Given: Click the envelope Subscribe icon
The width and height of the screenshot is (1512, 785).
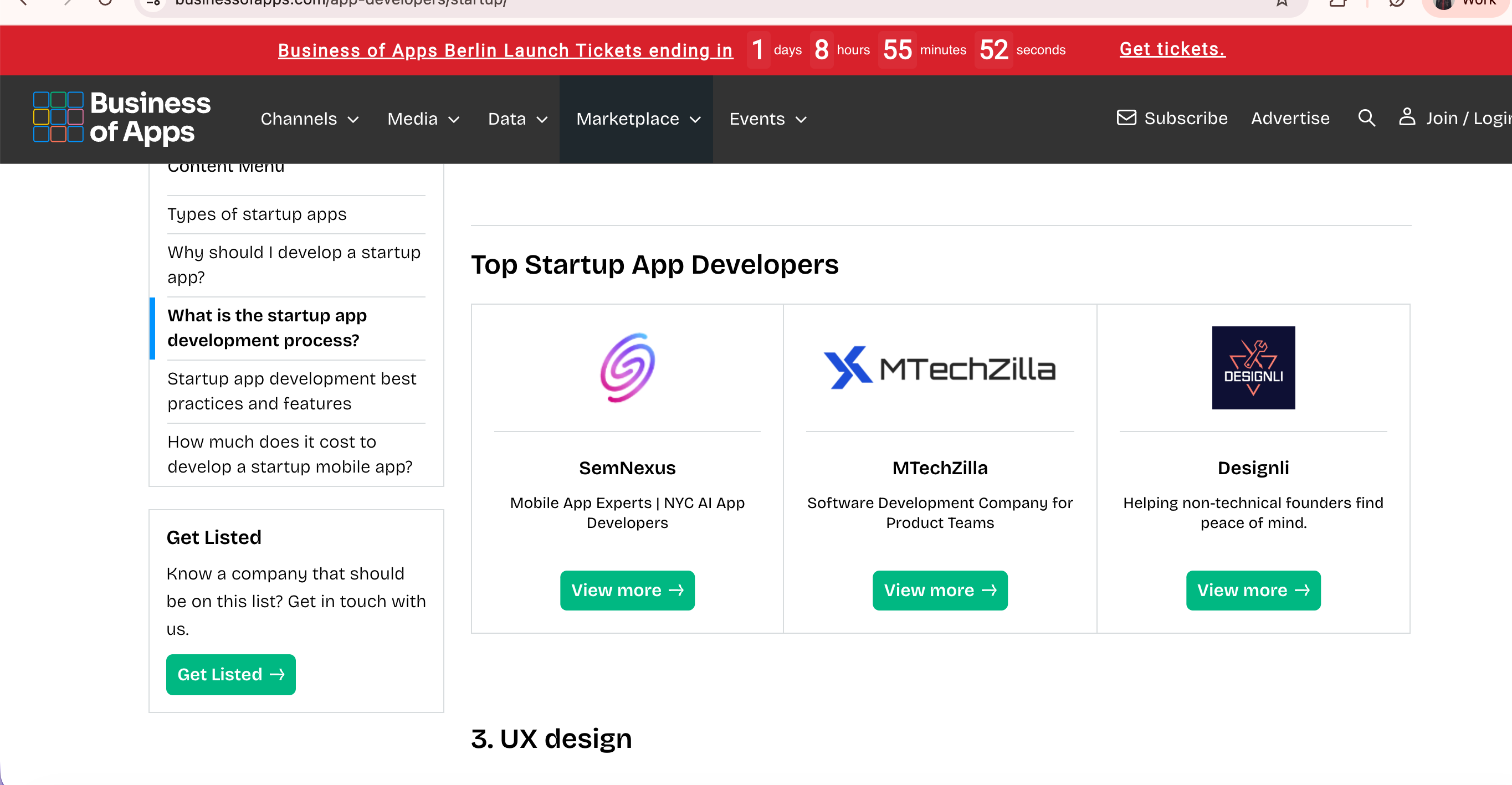Looking at the screenshot, I should pyautogui.click(x=1126, y=118).
